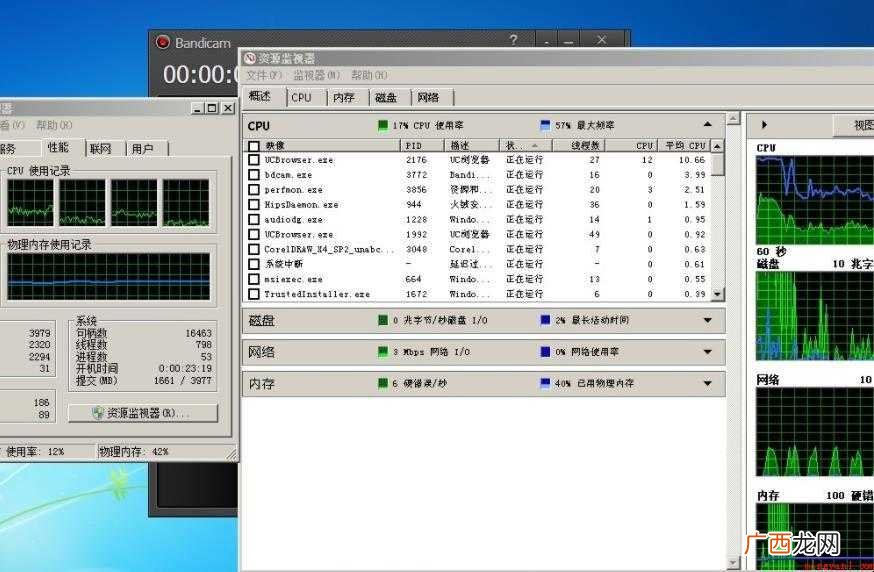The width and height of the screenshot is (874, 572).
Task: Expand the 内存 section arrow
Action: pyautogui.click(x=707, y=384)
